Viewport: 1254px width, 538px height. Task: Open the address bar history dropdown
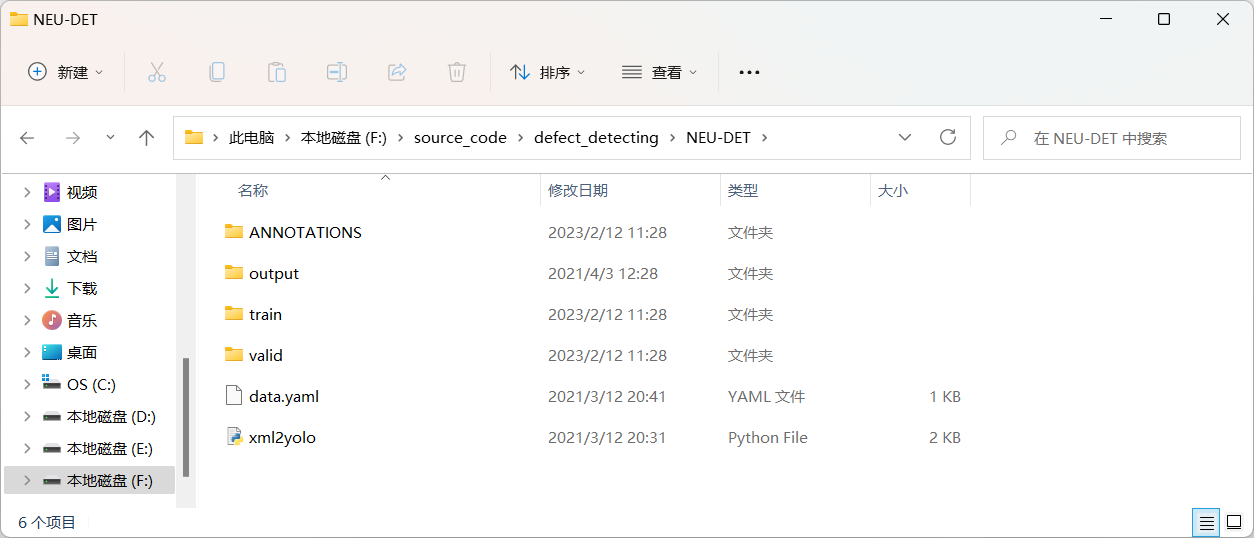905,138
